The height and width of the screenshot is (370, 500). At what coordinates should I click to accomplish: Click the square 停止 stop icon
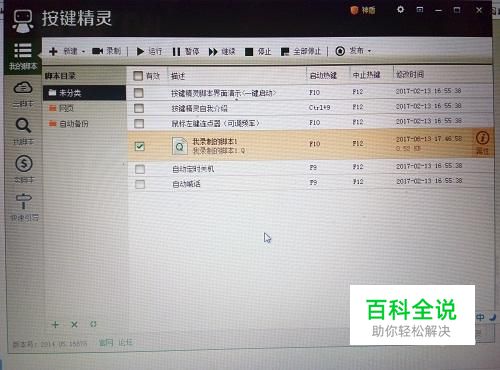pos(249,52)
